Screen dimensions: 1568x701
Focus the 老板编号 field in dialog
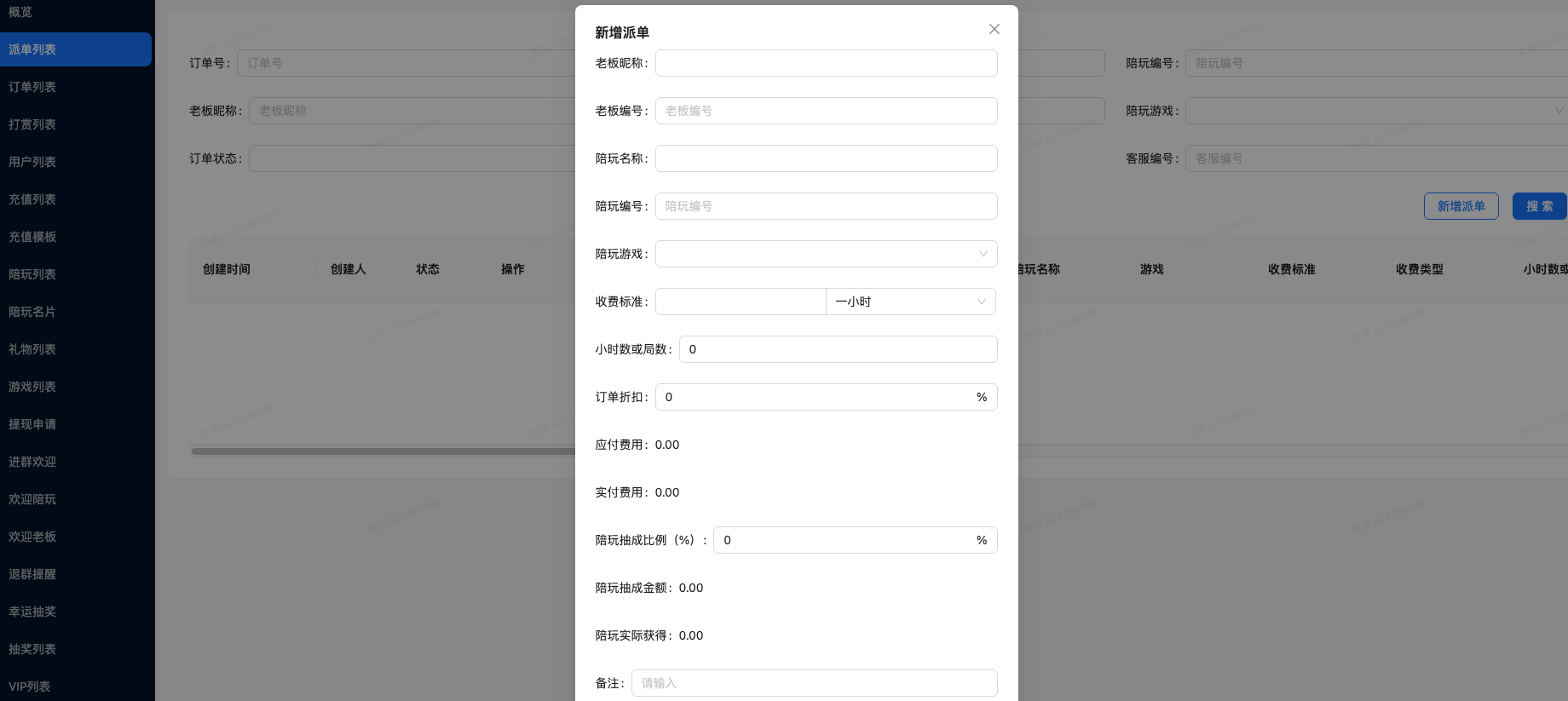click(x=826, y=111)
